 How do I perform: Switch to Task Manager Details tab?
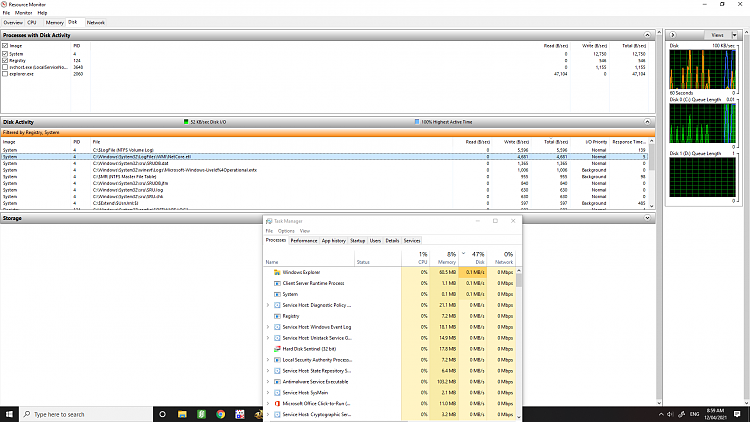pyautogui.click(x=392, y=241)
